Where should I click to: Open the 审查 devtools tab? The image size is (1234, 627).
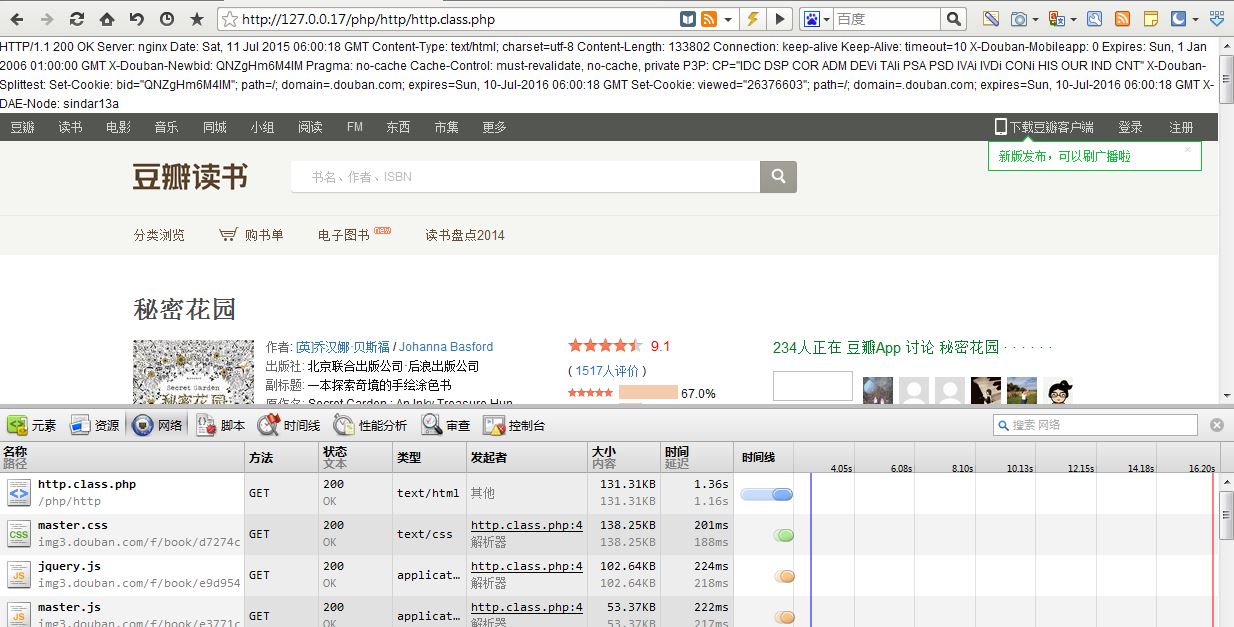click(x=446, y=425)
